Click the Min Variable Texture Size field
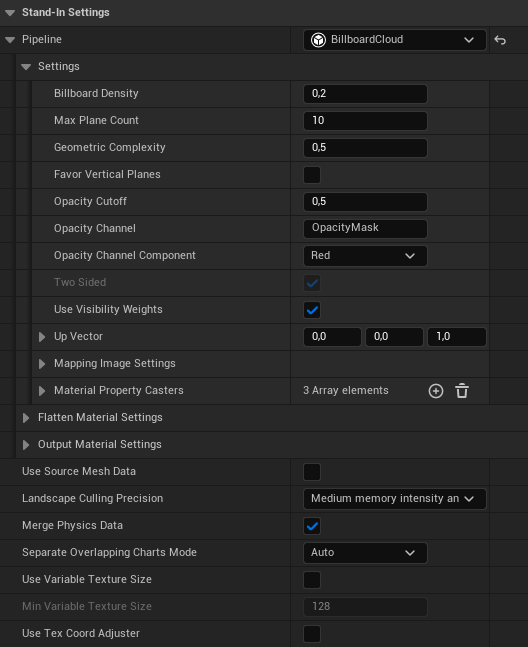Screen dimensions: 528x647 pyautogui.click(x=365, y=607)
